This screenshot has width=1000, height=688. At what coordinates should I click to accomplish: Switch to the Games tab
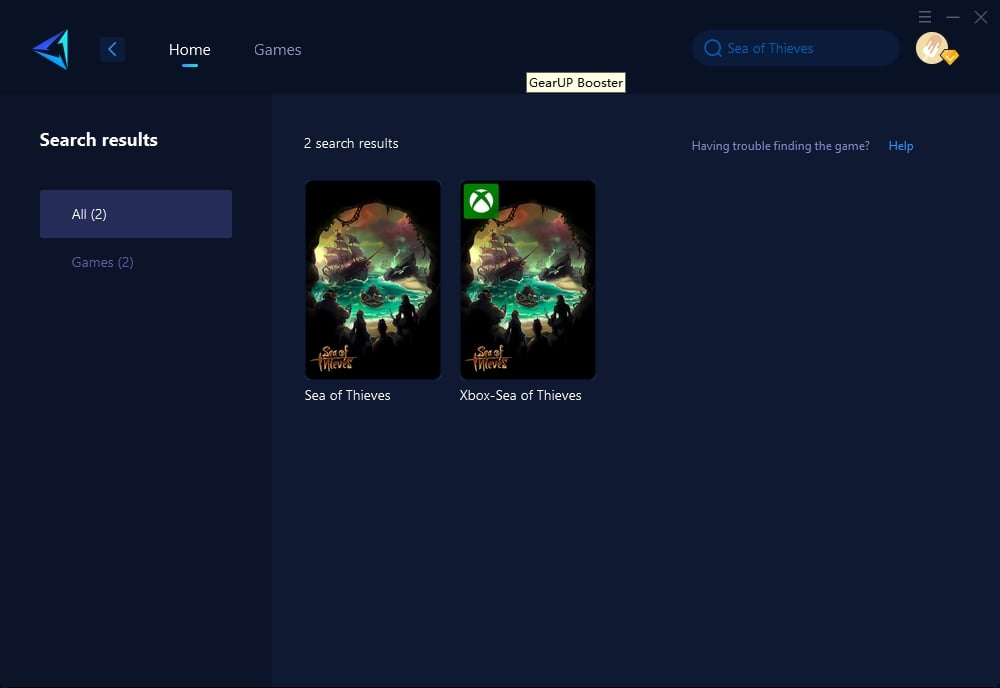click(x=277, y=50)
